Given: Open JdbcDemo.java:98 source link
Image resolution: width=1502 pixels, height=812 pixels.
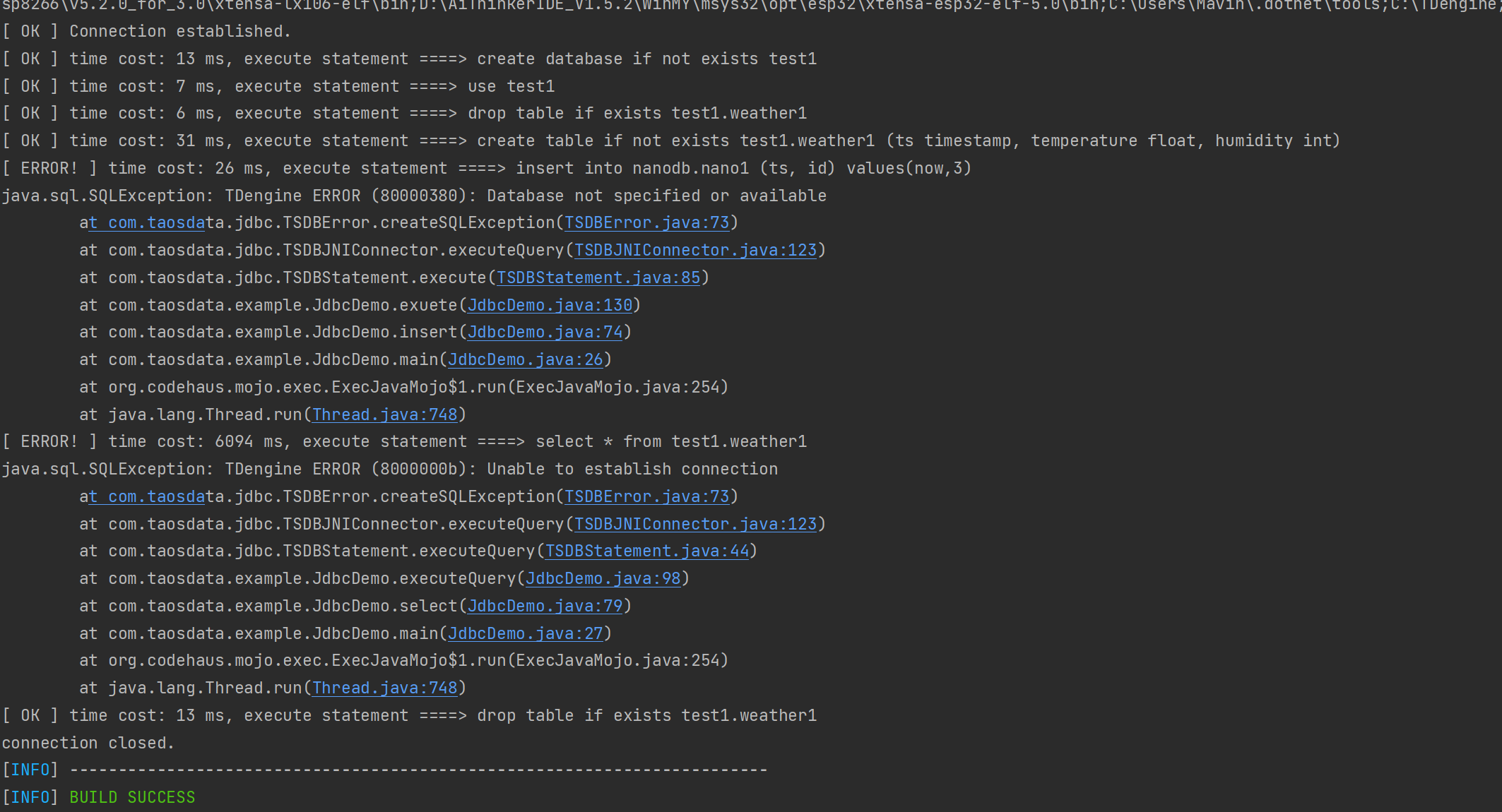Looking at the screenshot, I should coord(602,578).
